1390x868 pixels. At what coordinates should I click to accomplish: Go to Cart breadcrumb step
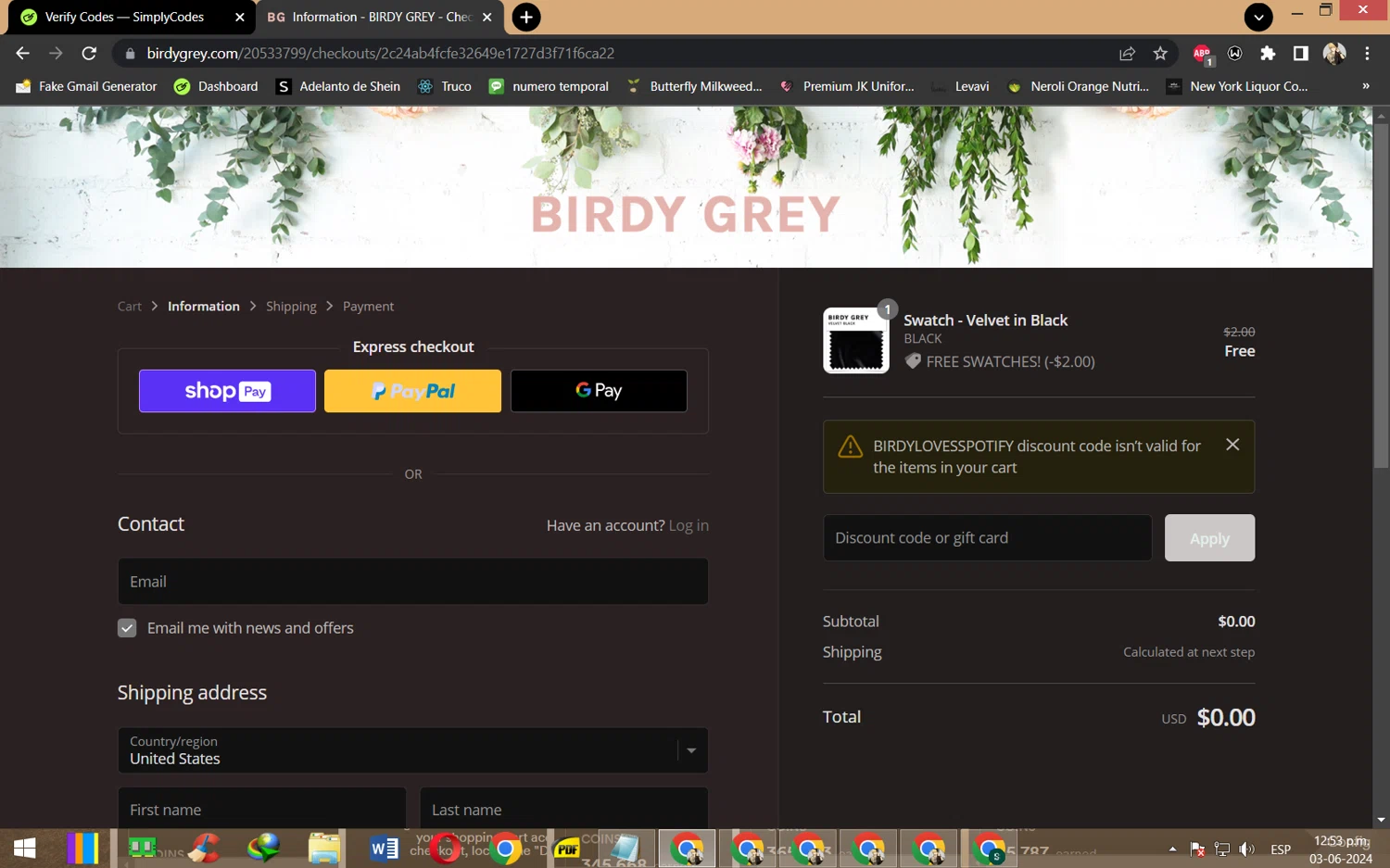tap(130, 307)
